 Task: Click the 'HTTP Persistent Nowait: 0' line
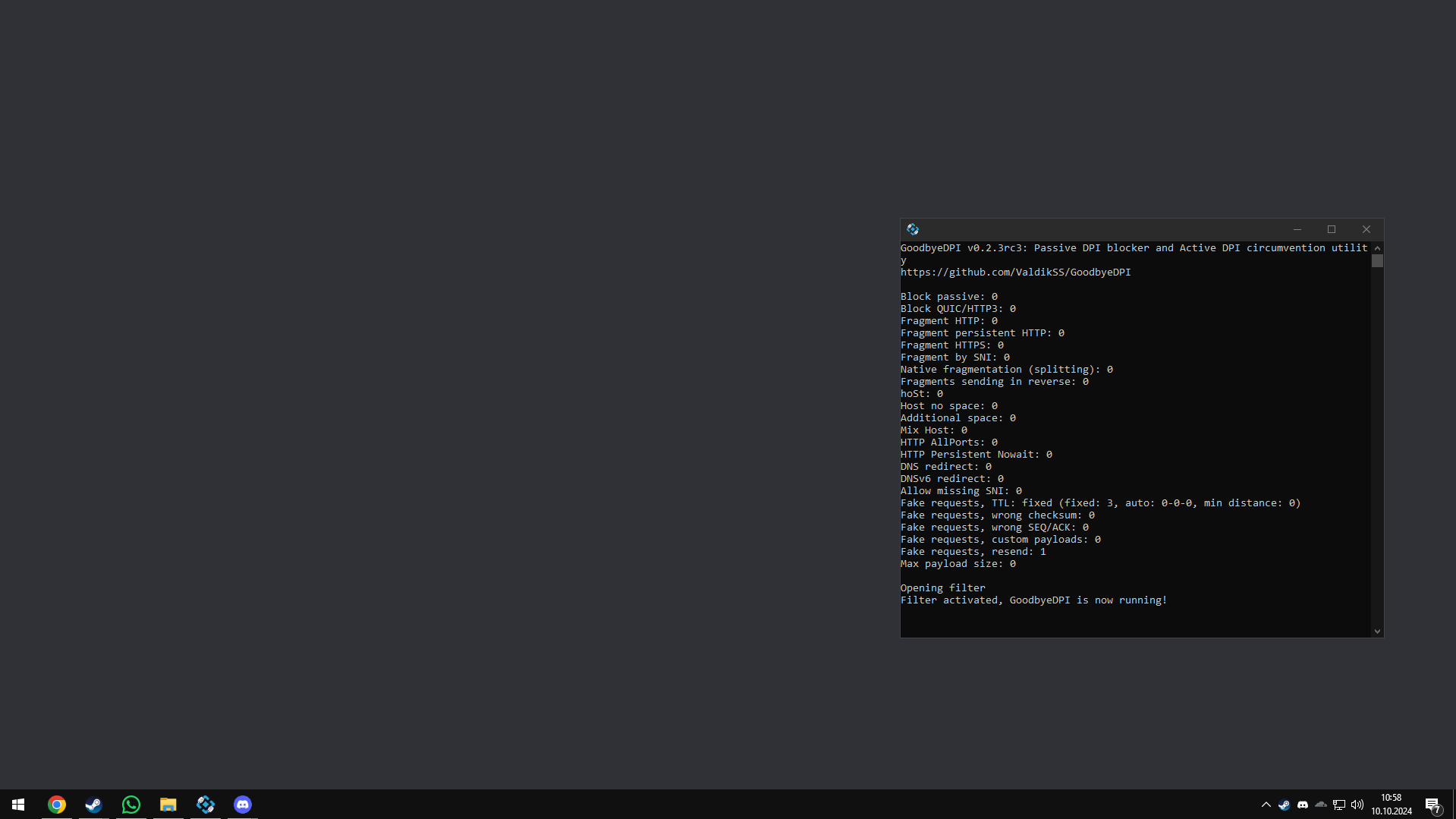tap(976, 455)
